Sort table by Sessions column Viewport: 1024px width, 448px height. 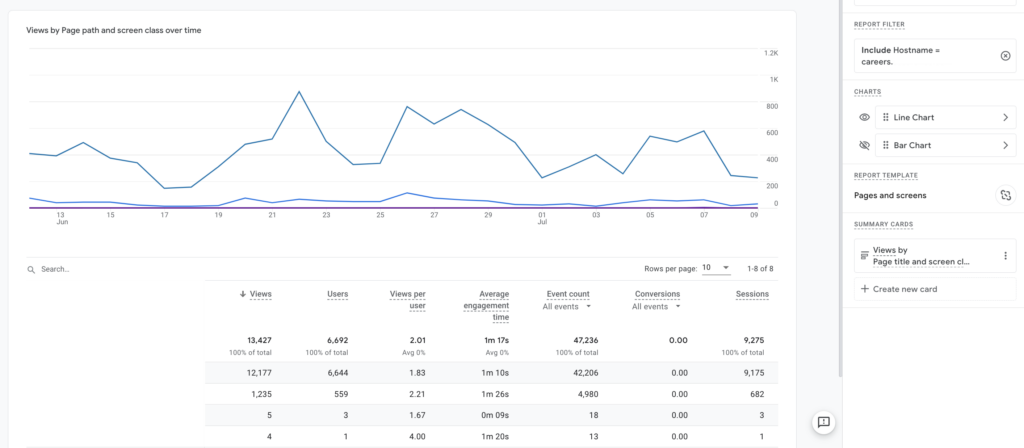click(x=752, y=294)
